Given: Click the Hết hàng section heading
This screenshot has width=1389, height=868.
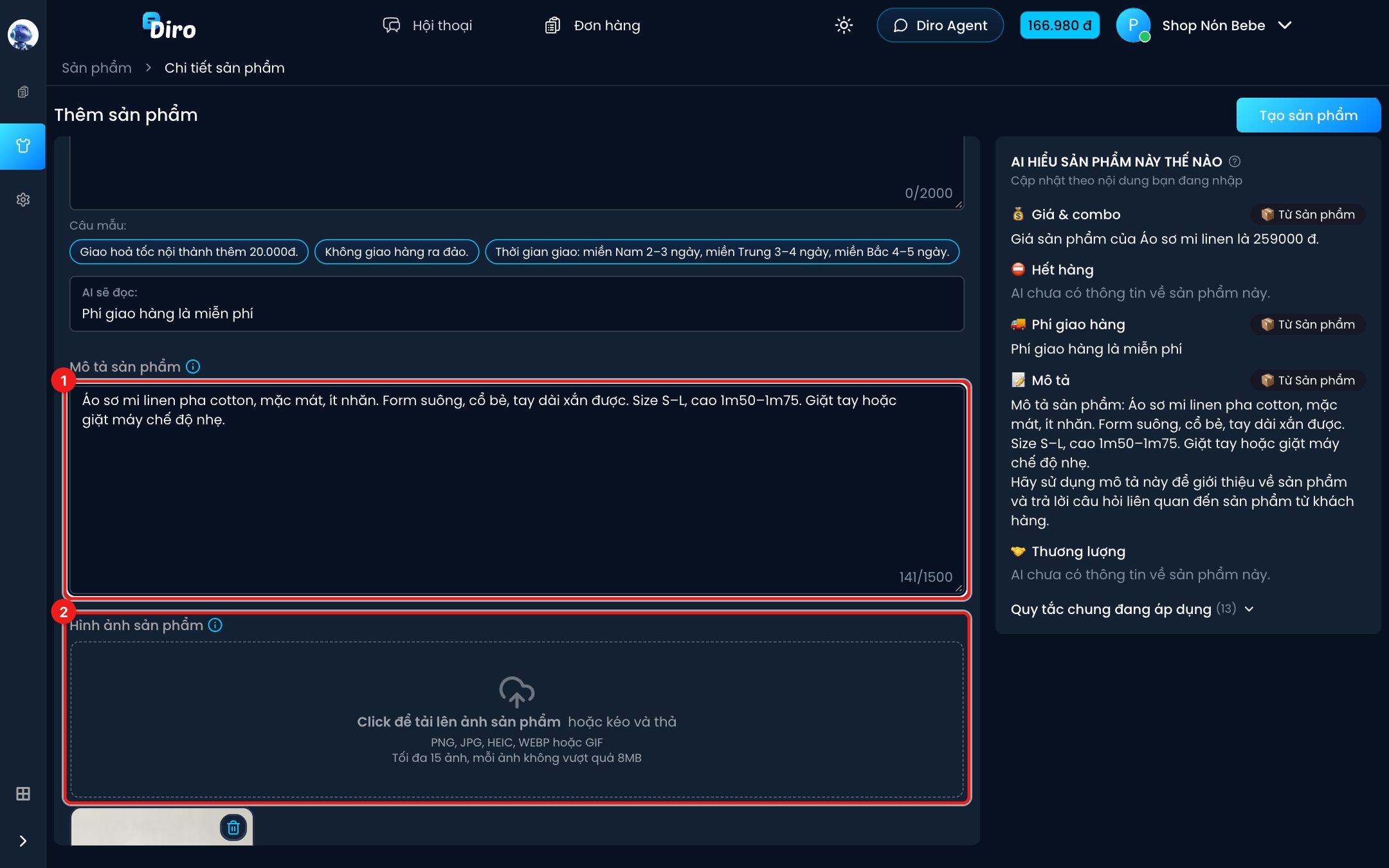Looking at the screenshot, I should pos(1062,269).
